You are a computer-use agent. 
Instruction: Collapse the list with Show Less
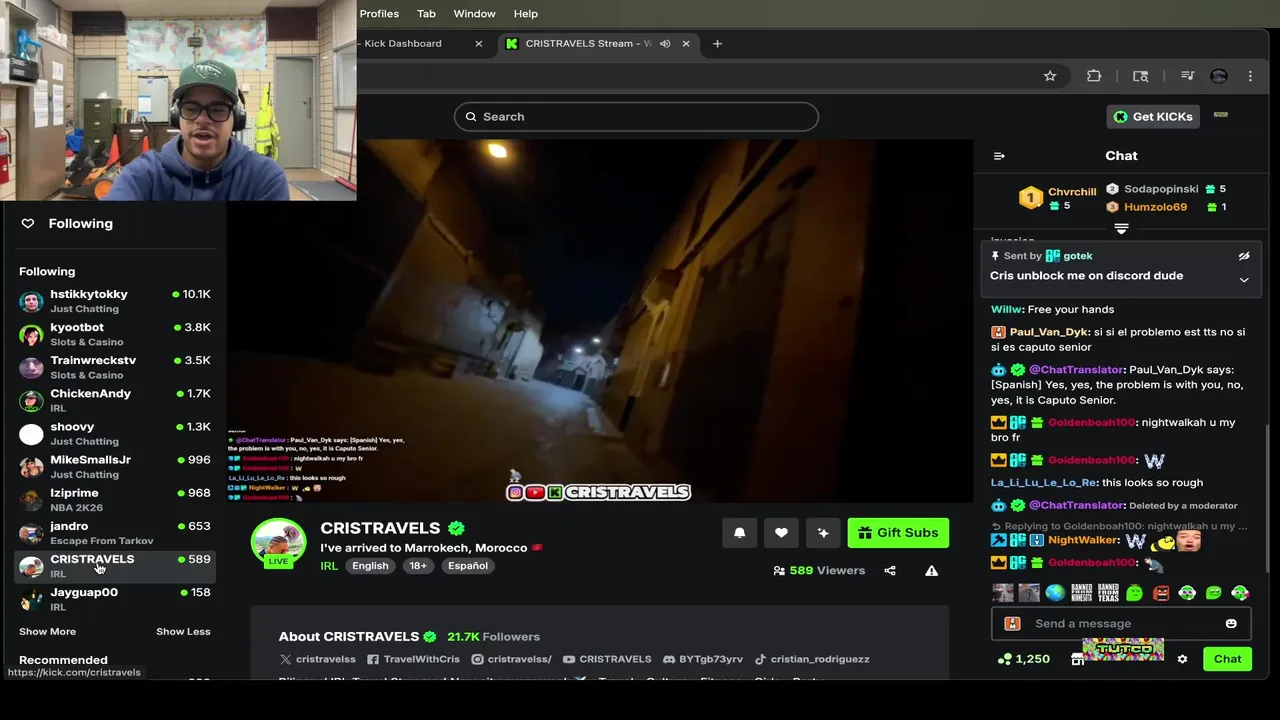(x=183, y=632)
